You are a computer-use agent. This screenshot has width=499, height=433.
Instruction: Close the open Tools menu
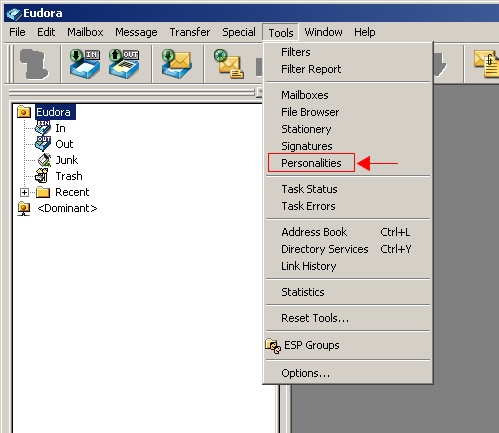[281, 33]
